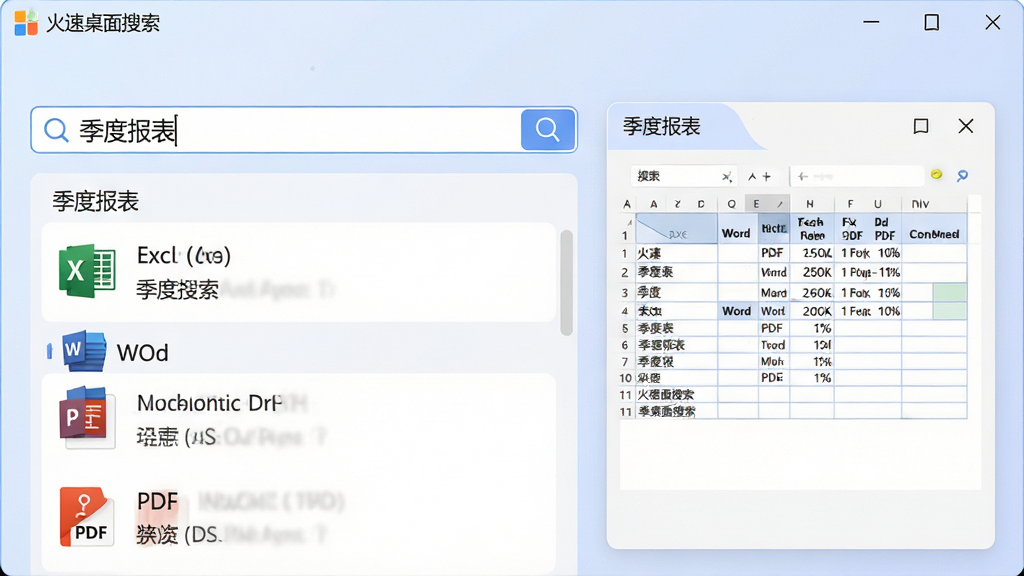Image resolution: width=1024 pixels, height=576 pixels.
Task: Click the yellow circle icon in preview toolbar
Action: coord(936,174)
